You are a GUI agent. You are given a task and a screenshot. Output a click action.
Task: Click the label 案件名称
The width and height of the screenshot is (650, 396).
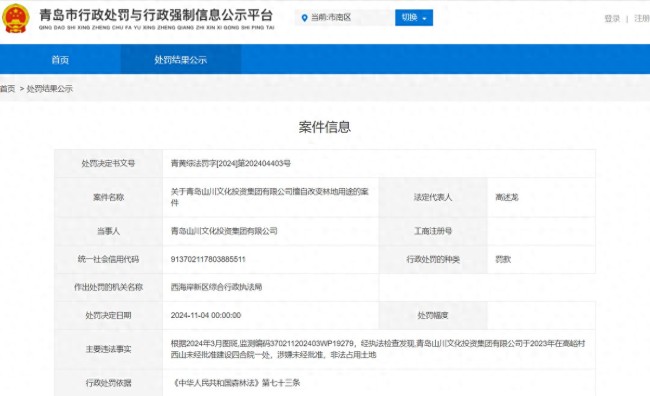point(108,197)
